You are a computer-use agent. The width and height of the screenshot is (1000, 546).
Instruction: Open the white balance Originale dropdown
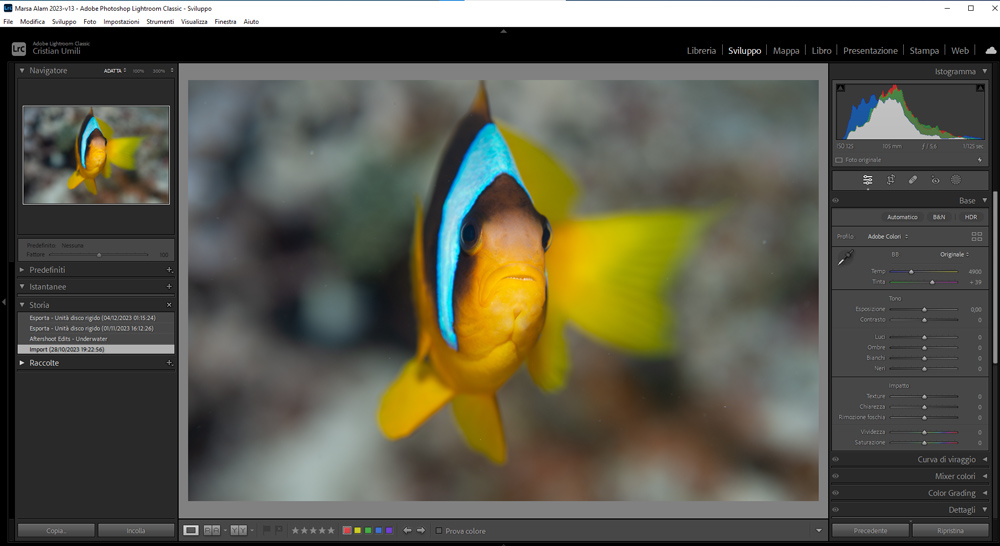(x=953, y=255)
